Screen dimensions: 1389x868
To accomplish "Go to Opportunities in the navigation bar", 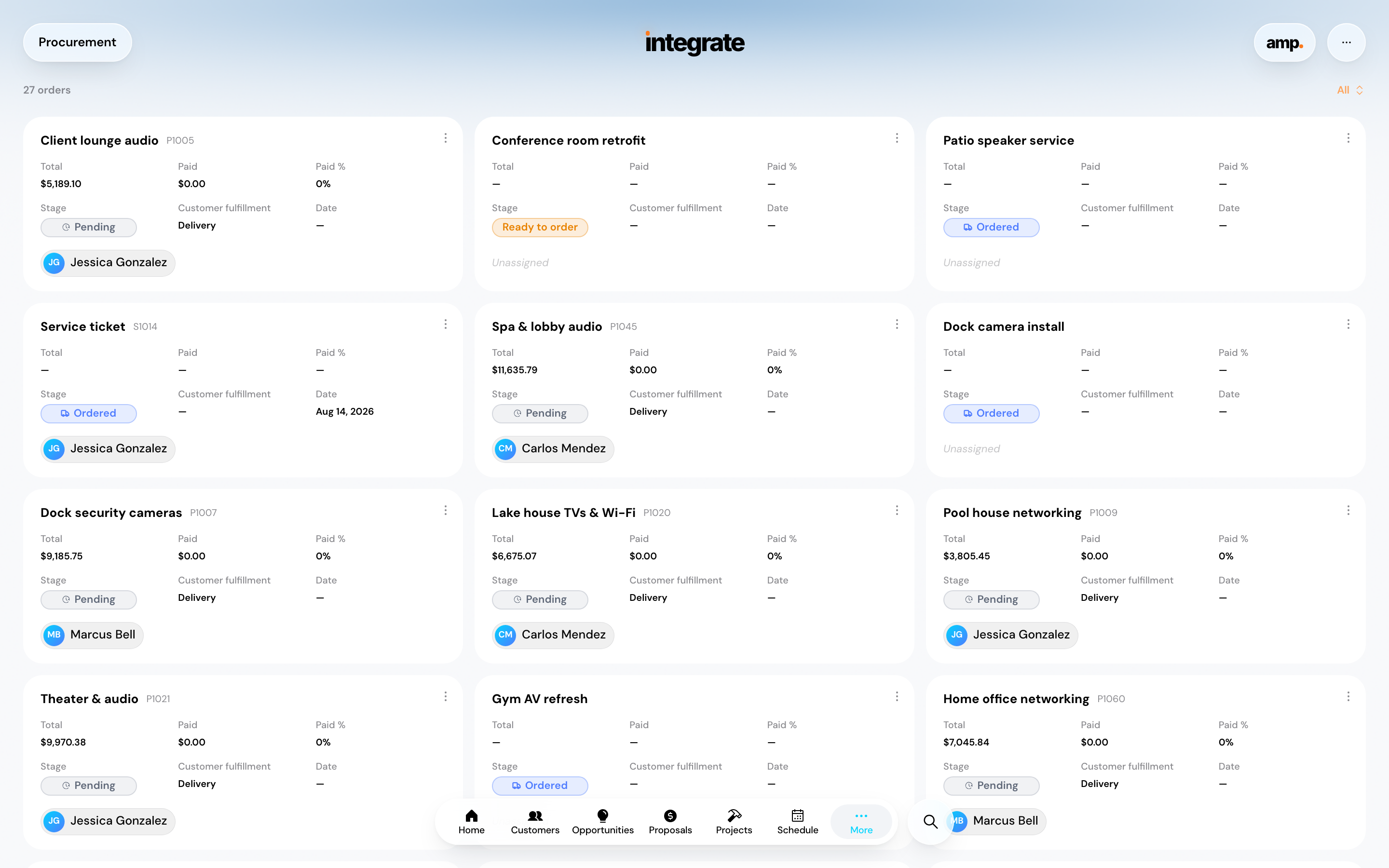I will pyautogui.click(x=603, y=822).
